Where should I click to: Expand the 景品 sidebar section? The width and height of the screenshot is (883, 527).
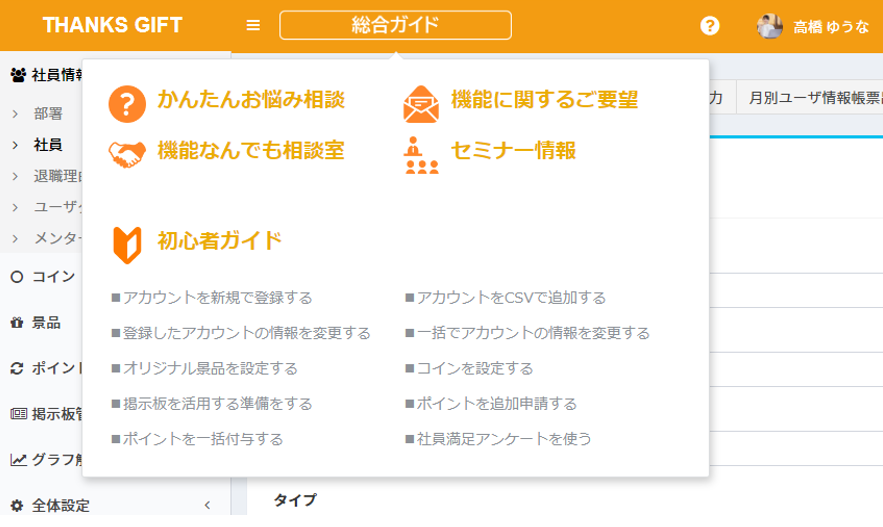45,322
